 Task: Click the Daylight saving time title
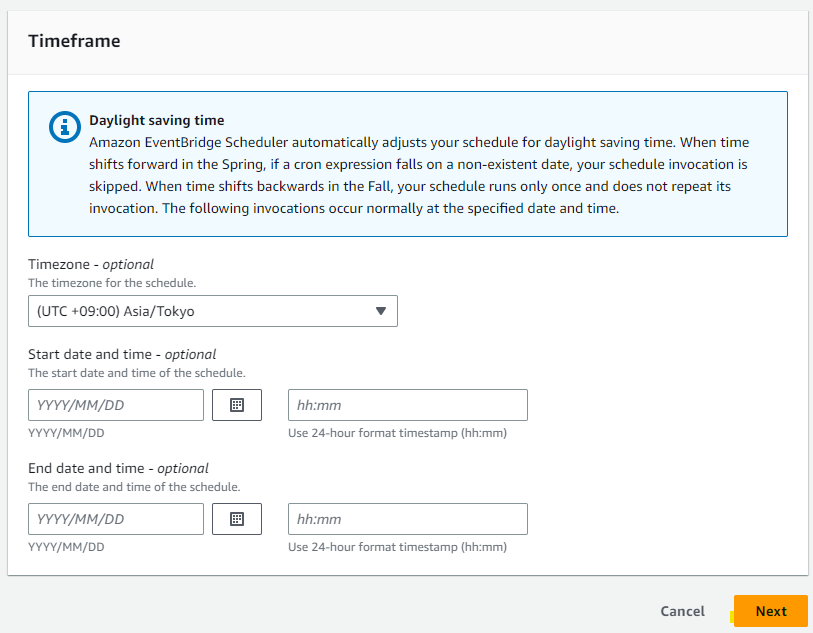tap(156, 121)
